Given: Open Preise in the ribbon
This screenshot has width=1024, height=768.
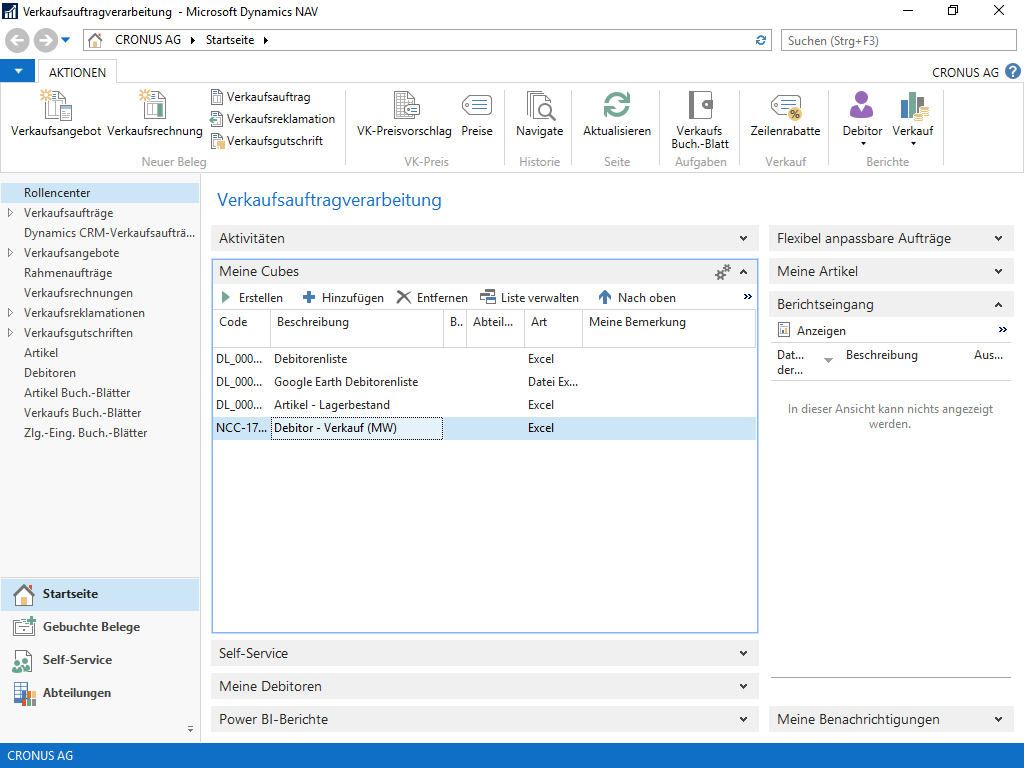Looking at the screenshot, I should tap(477, 114).
